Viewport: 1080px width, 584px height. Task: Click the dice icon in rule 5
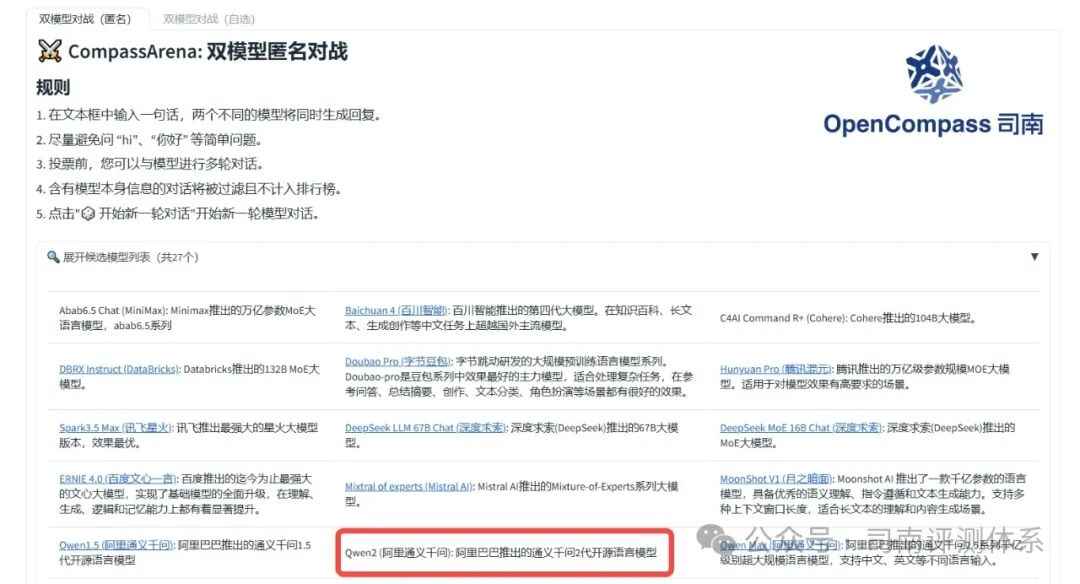[88, 214]
